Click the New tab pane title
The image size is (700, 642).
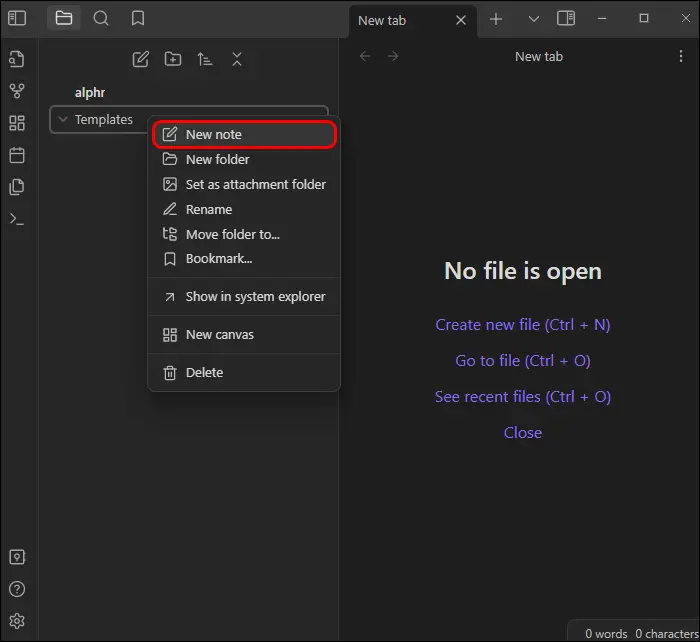539,57
